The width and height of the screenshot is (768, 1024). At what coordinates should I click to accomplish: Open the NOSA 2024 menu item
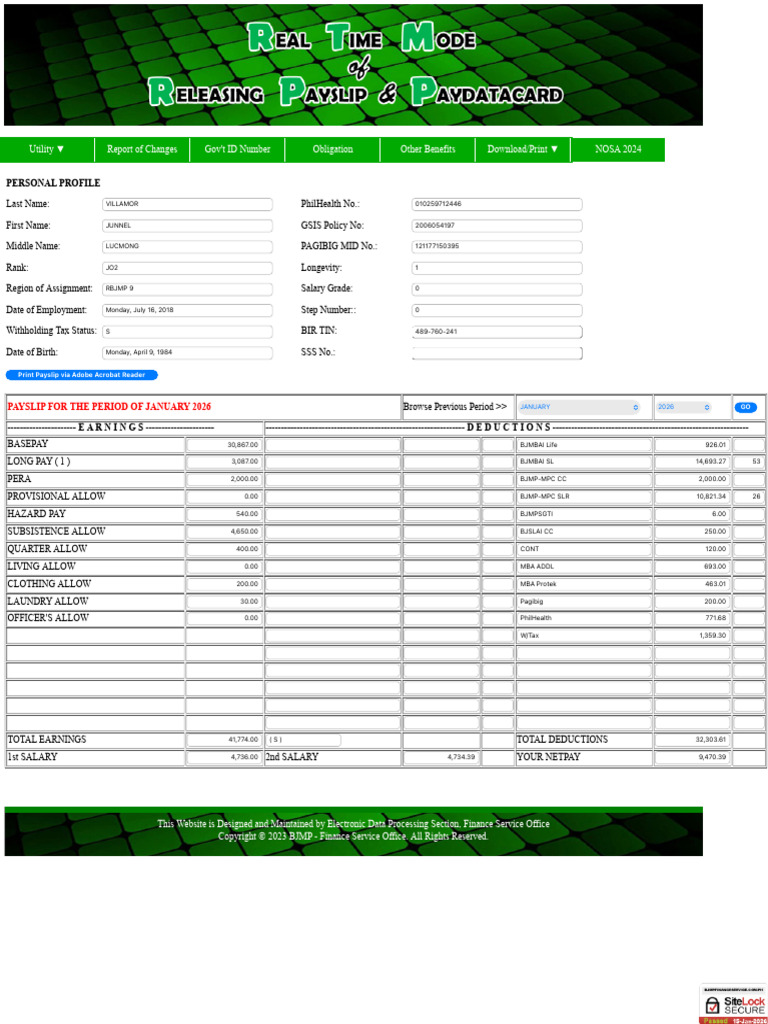(618, 150)
